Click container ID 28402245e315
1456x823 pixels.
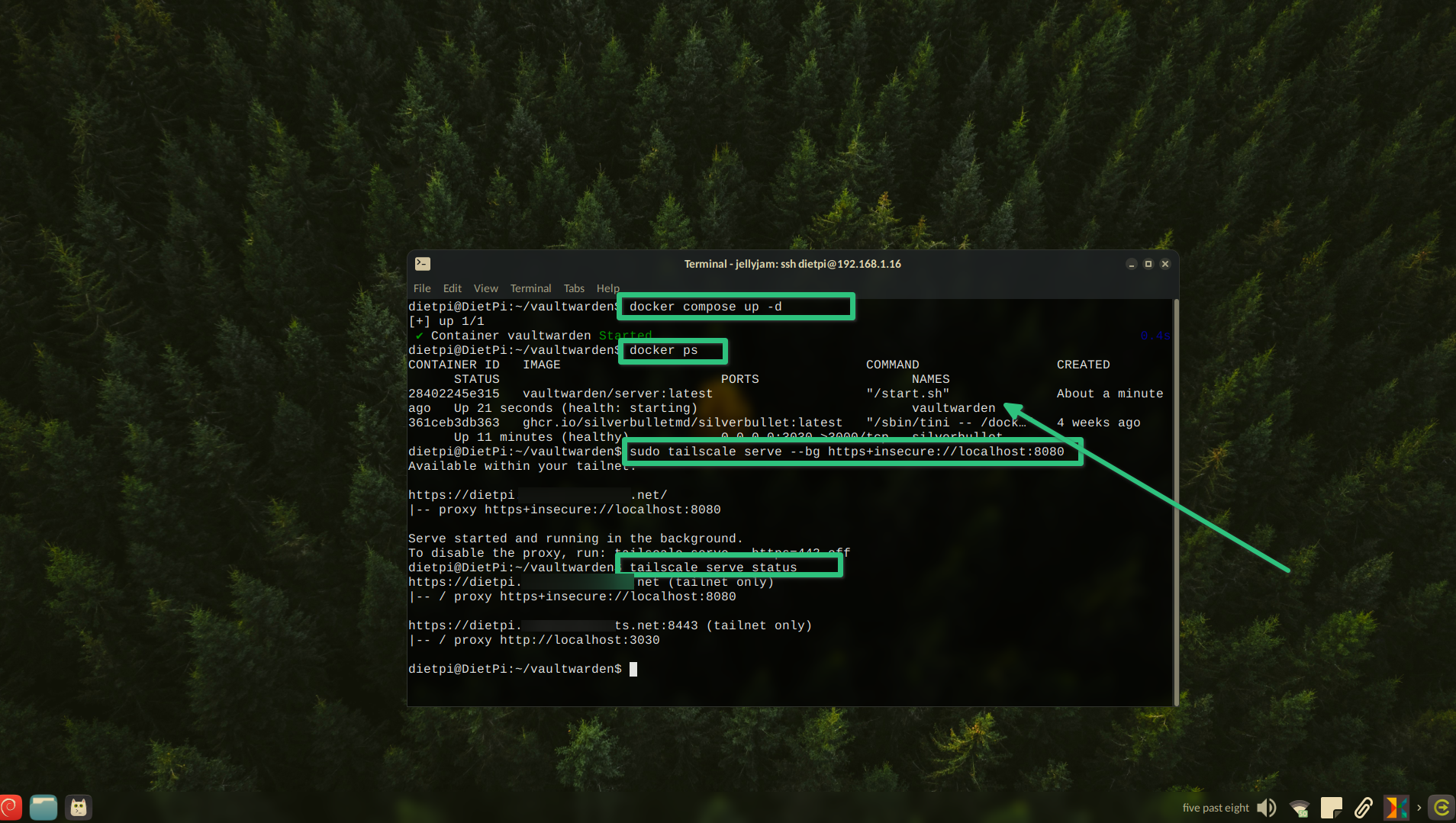[454, 394]
